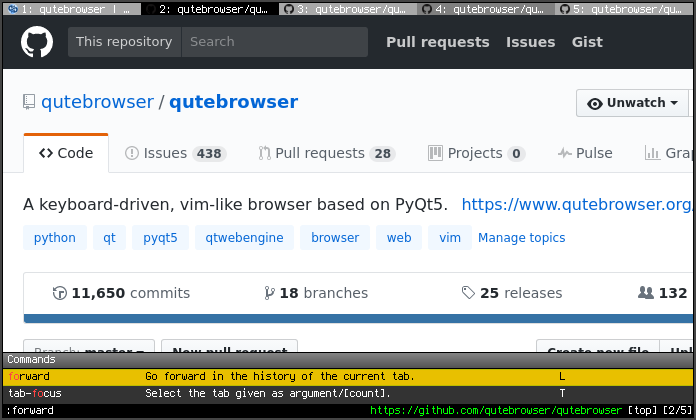696x420 pixels.
Task: Focus the GitHub Search field
Action: tap(275, 42)
